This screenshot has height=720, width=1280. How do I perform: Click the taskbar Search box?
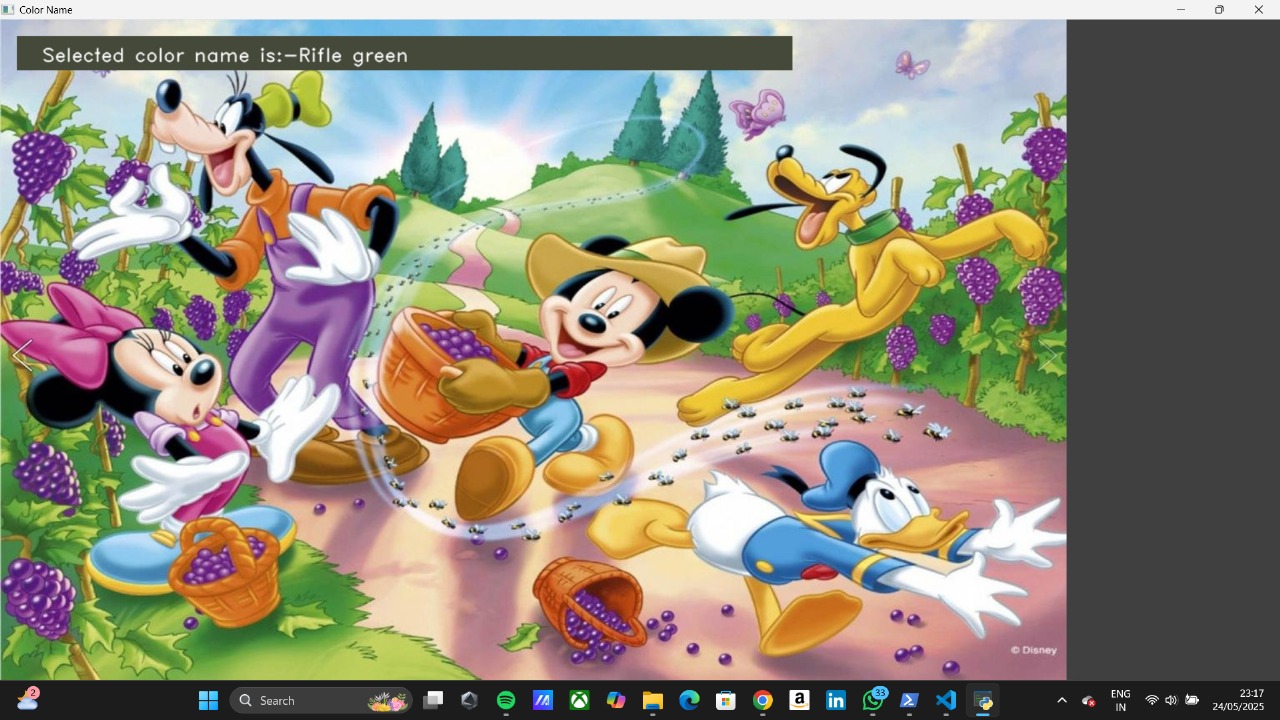pos(321,700)
